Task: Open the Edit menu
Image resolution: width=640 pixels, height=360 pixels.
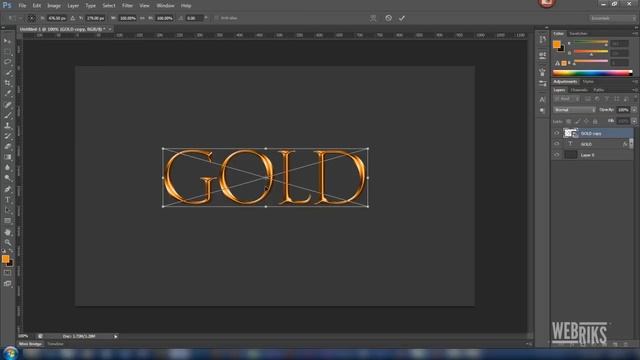Action: pos(37,6)
